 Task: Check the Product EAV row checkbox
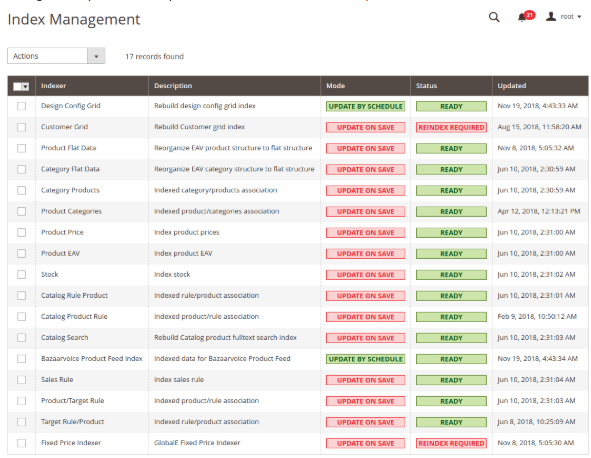coord(21,254)
